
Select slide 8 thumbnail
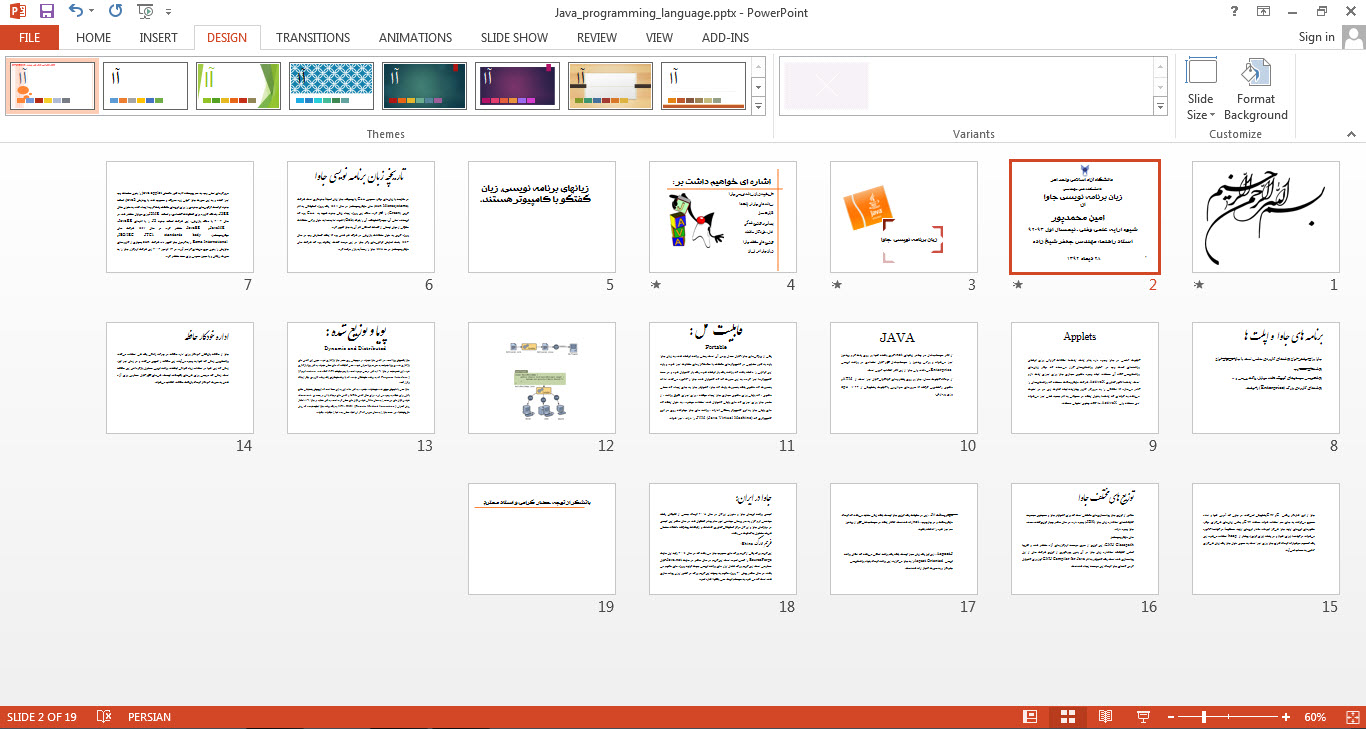[1266, 378]
